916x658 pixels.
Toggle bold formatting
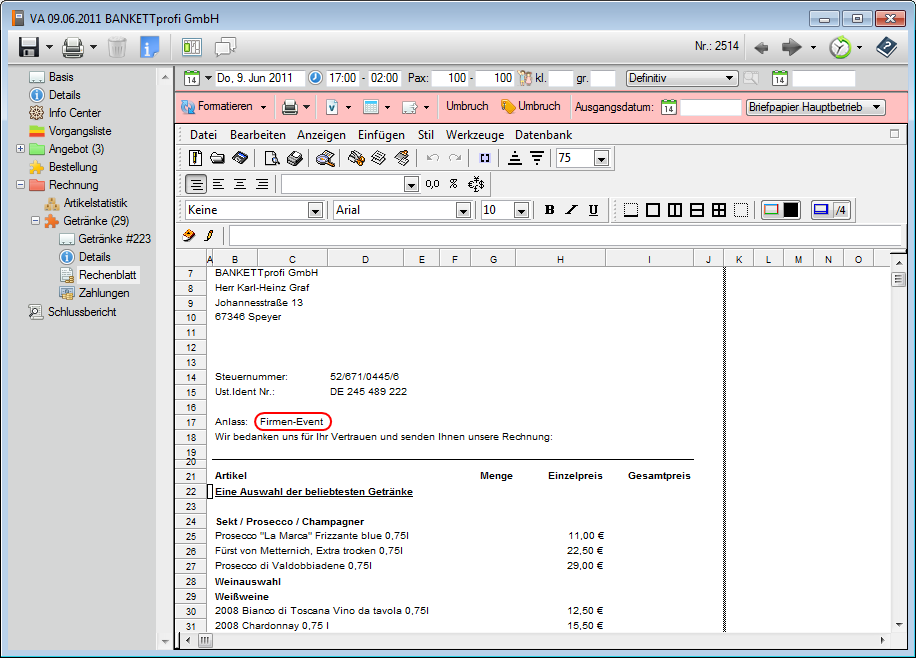pyautogui.click(x=549, y=210)
